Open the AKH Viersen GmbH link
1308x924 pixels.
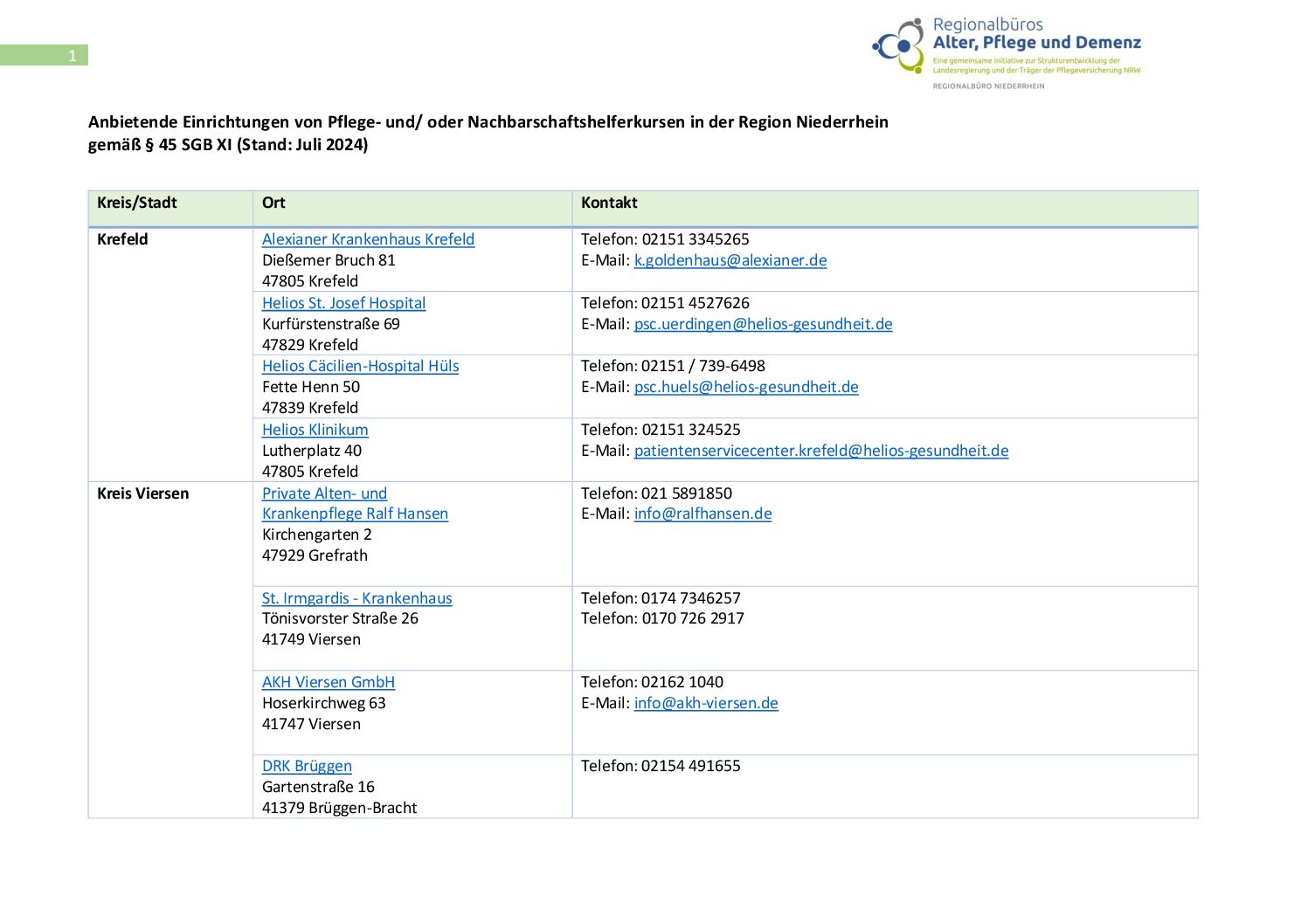[x=328, y=682]
